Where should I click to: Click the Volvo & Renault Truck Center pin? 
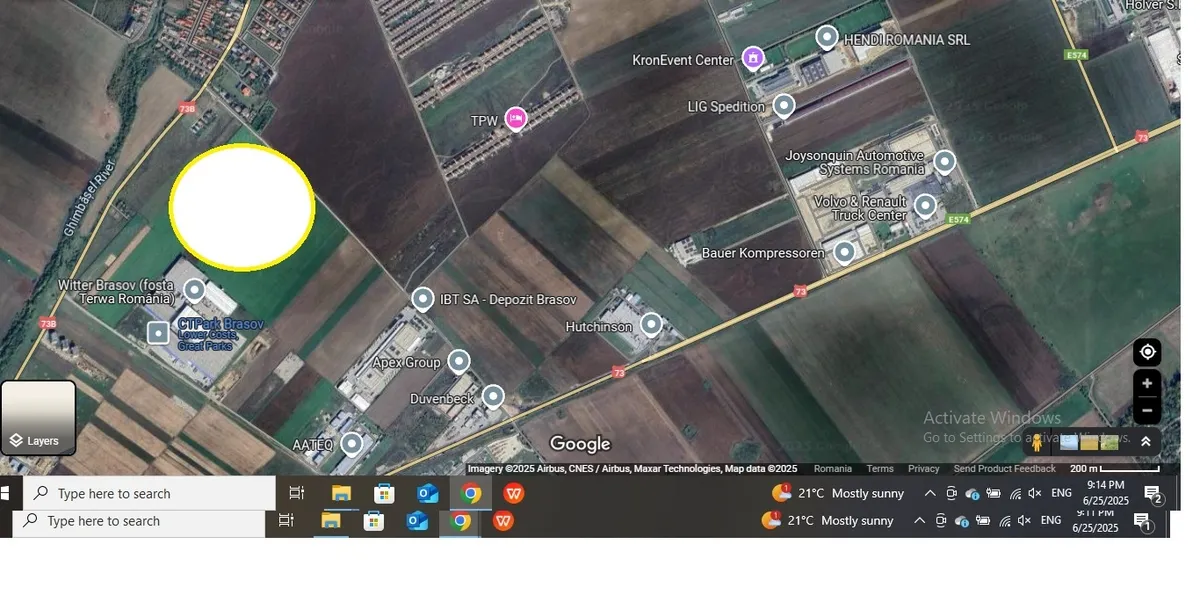pyautogui.click(x=925, y=207)
